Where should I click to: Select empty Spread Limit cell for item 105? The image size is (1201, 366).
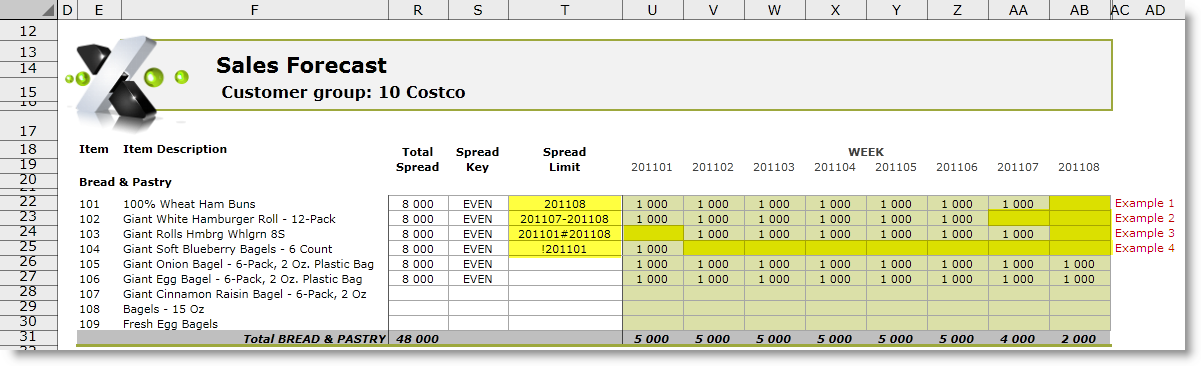coord(565,263)
